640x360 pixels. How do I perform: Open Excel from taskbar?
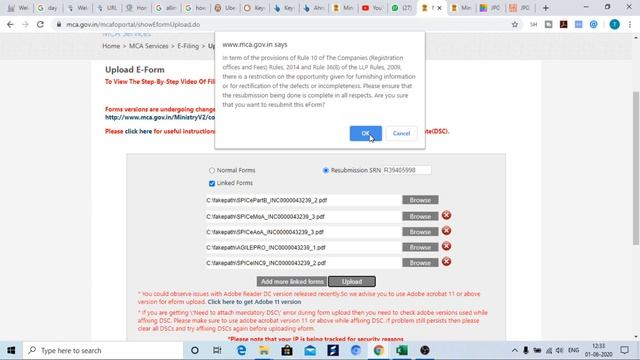click(401, 350)
